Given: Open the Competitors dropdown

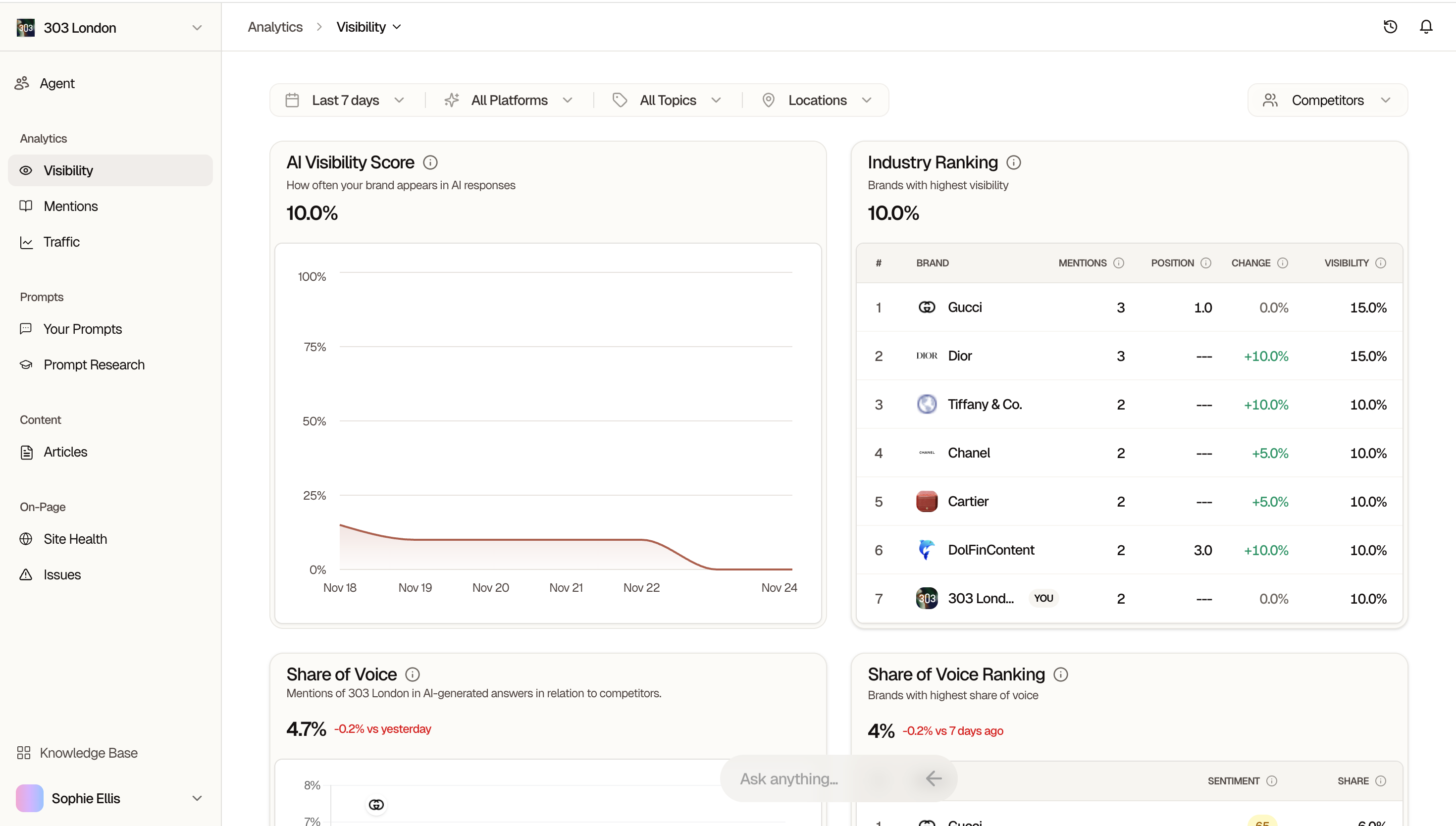Looking at the screenshot, I should [1327, 101].
